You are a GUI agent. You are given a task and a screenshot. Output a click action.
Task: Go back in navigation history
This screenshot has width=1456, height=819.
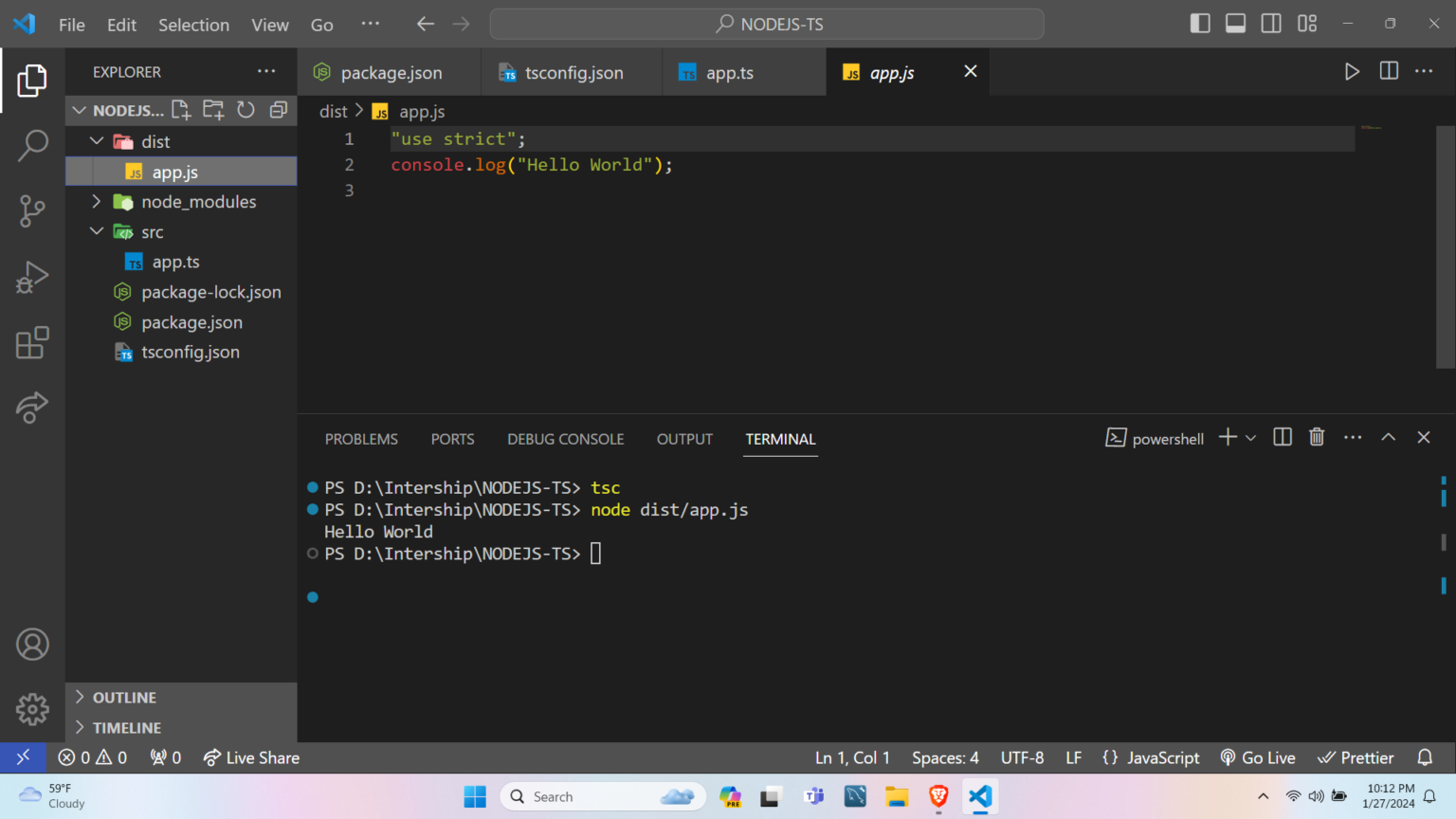(x=426, y=24)
